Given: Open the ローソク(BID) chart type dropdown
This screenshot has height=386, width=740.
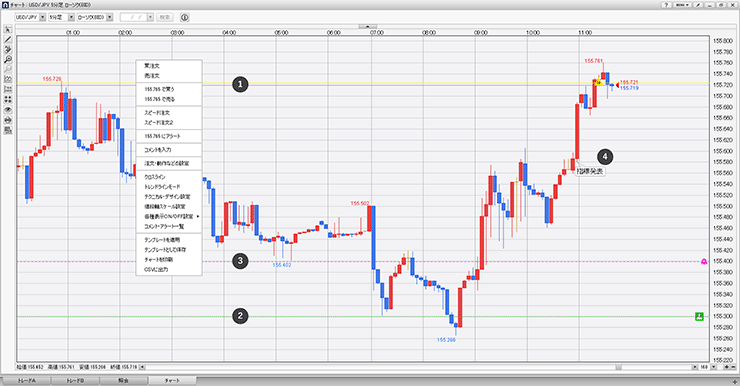Looking at the screenshot, I should pos(95,17).
